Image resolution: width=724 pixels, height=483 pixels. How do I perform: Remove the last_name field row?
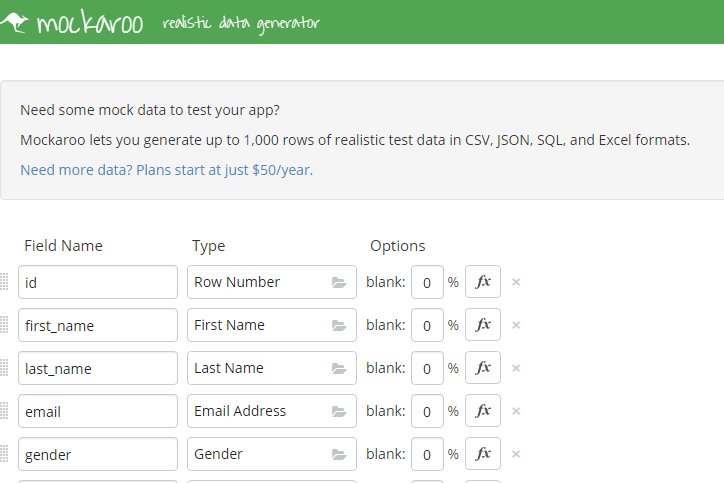tap(516, 368)
